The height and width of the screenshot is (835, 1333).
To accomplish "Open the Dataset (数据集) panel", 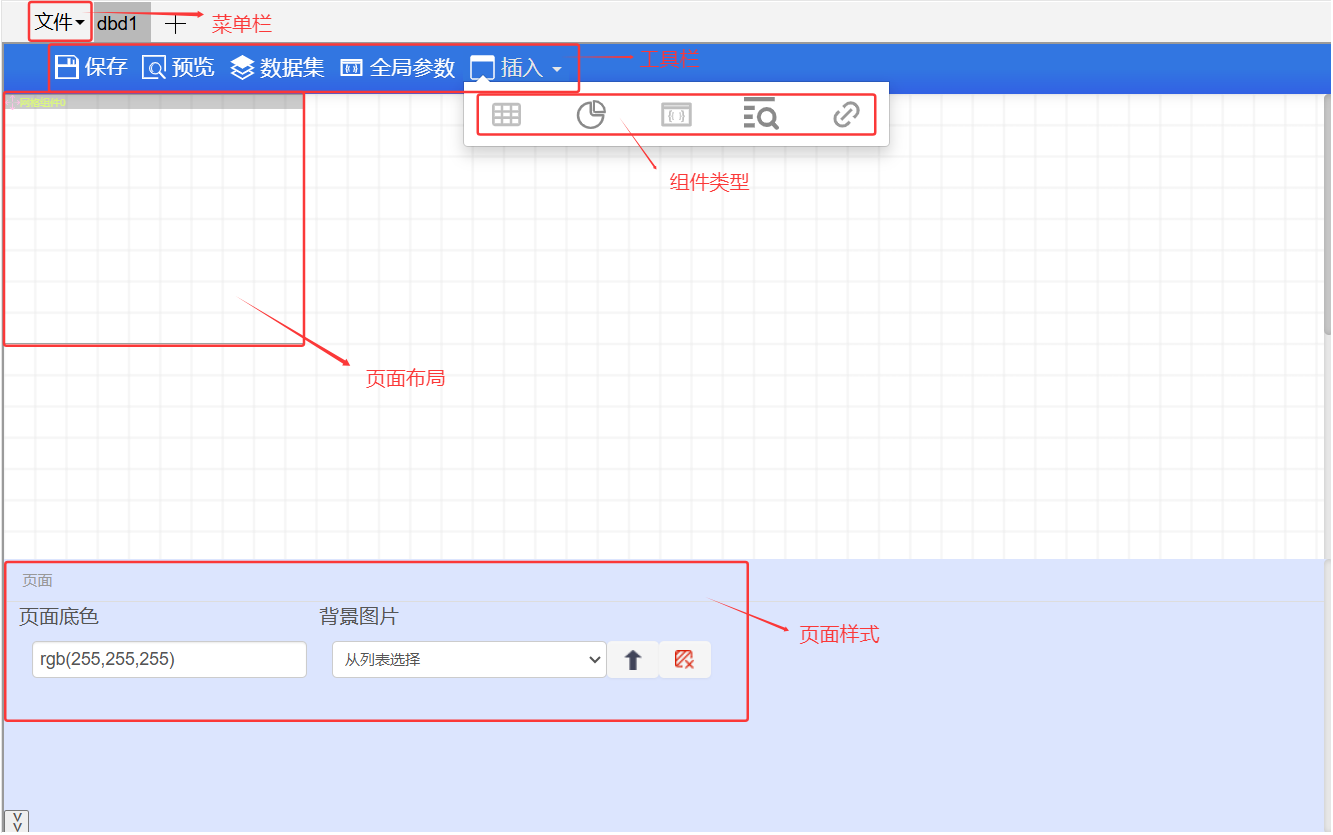I will click(277, 67).
